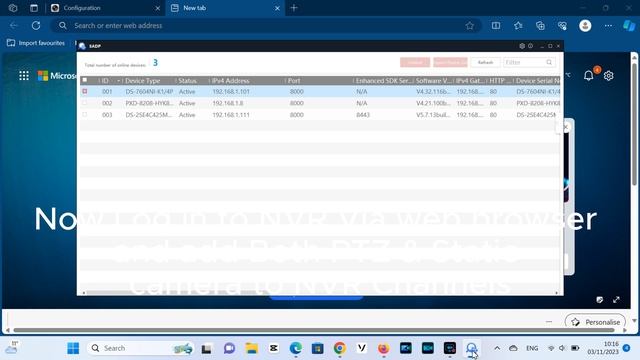
Task: Open browser tab actions menu icon
Action: (34, 8)
